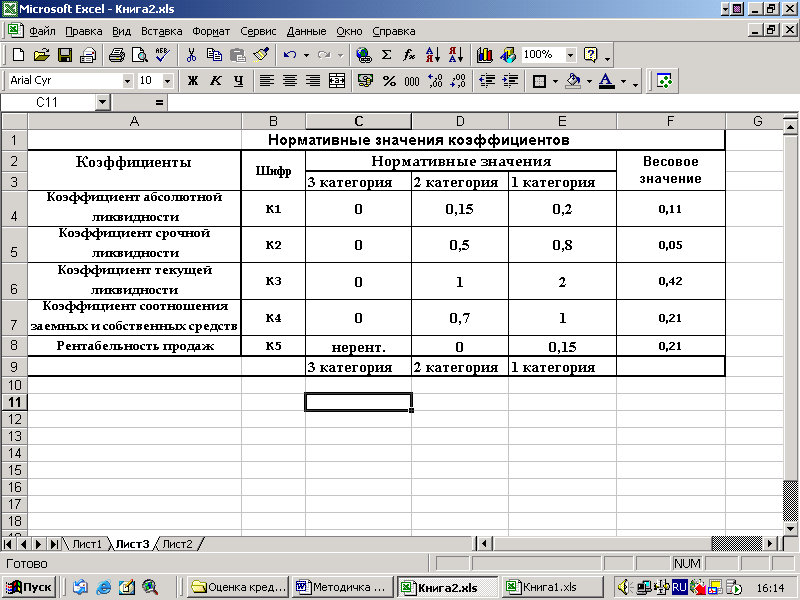
Task: Apply percent style formatting
Action: pos(389,81)
